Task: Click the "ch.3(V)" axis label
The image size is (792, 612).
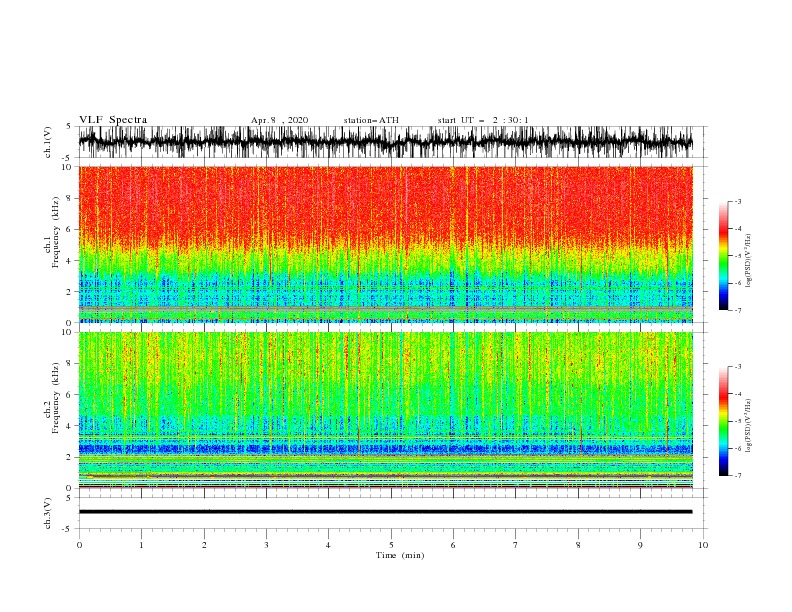Action: [x=48, y=513]
